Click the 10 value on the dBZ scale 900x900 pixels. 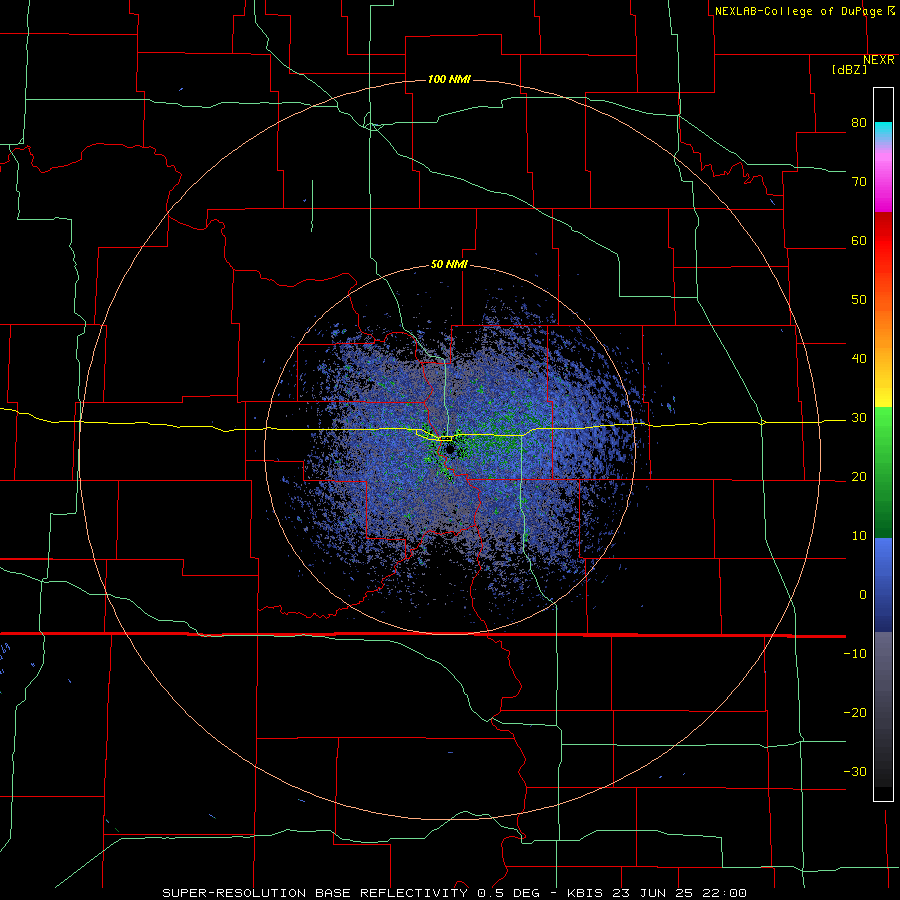click(859, 536)
